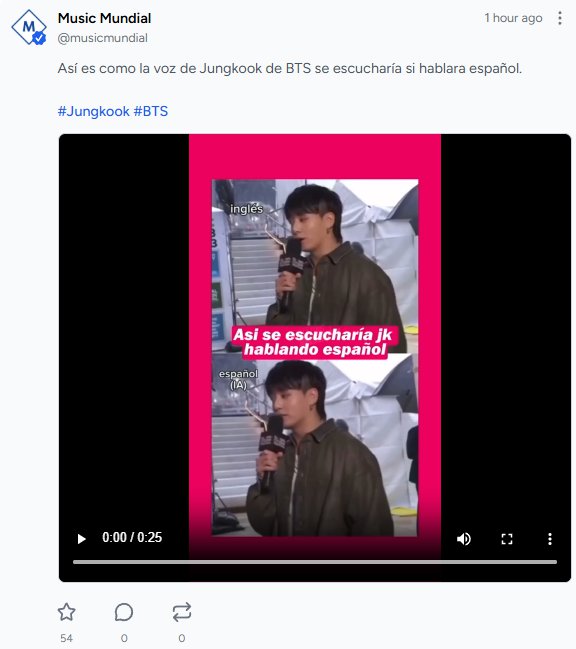Click the blue verified checkmark badge
Viewport: 576px width, 649px height.
39,38
